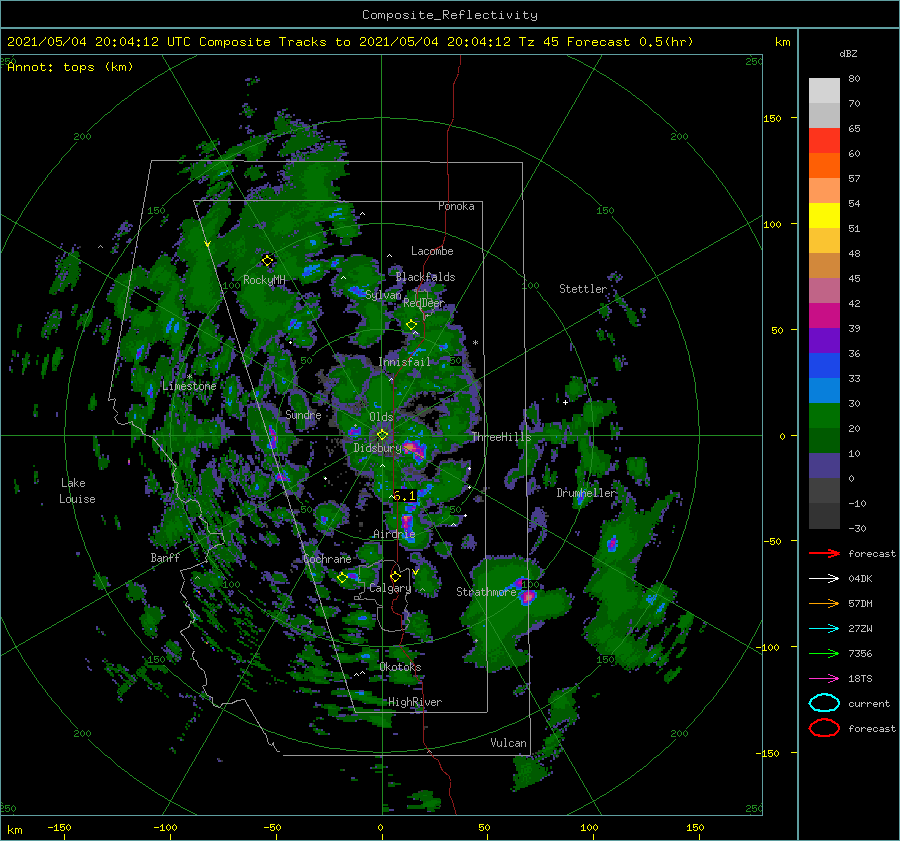Click the Ponoka city label

456,206
